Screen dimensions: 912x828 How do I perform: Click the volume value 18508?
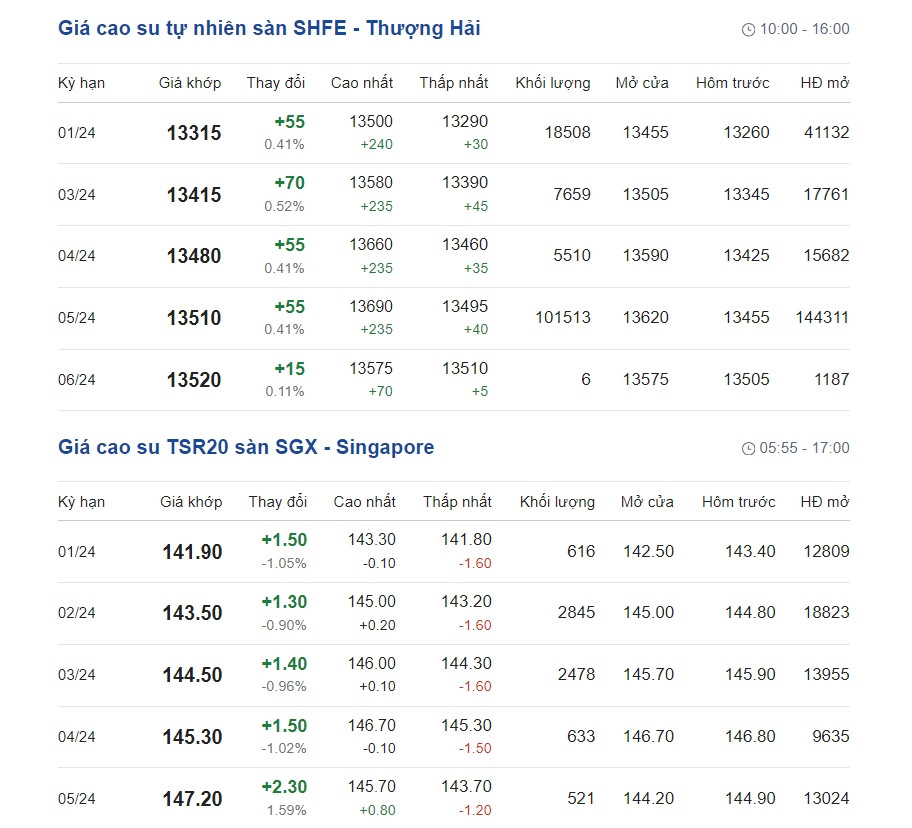[568, 133]
